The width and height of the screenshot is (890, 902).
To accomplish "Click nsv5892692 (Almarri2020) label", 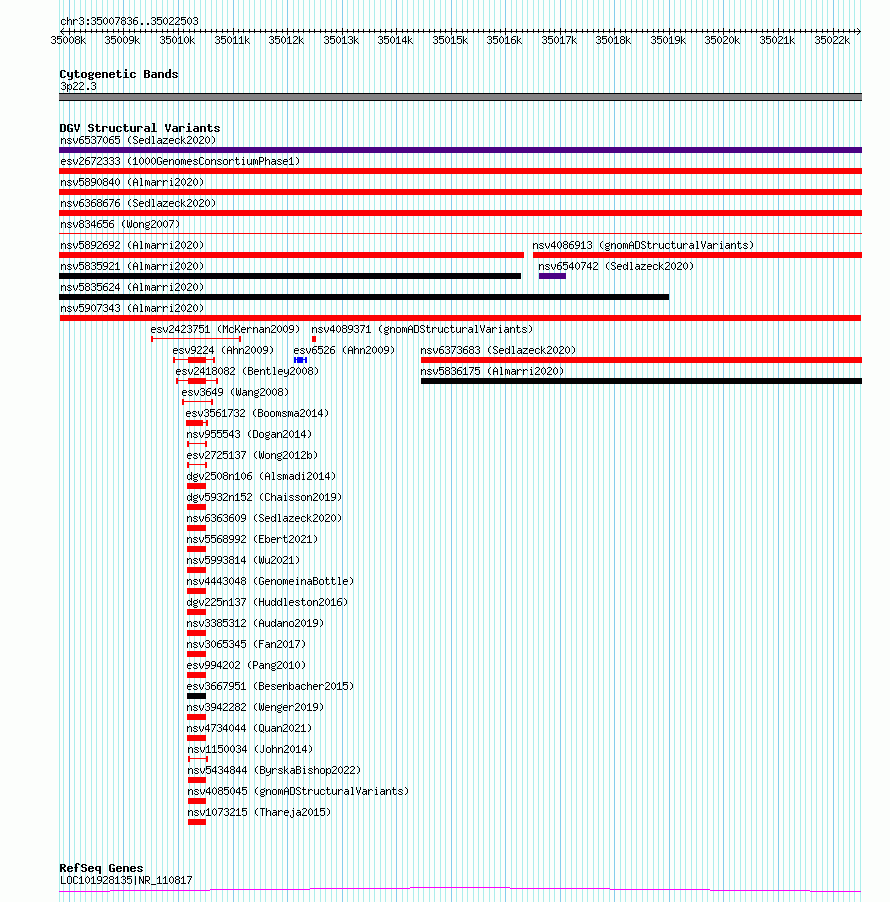I will (132, 246).
